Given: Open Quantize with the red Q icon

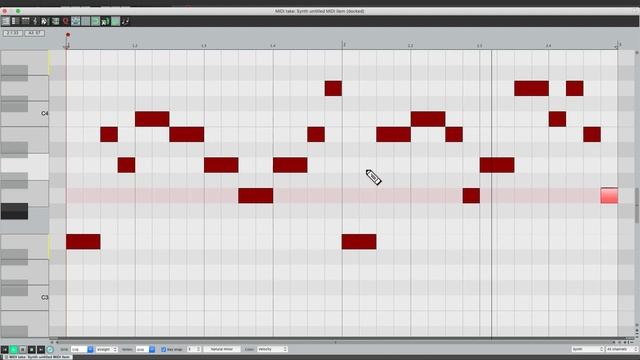Looking at the screenshot, I should (65, 21).
